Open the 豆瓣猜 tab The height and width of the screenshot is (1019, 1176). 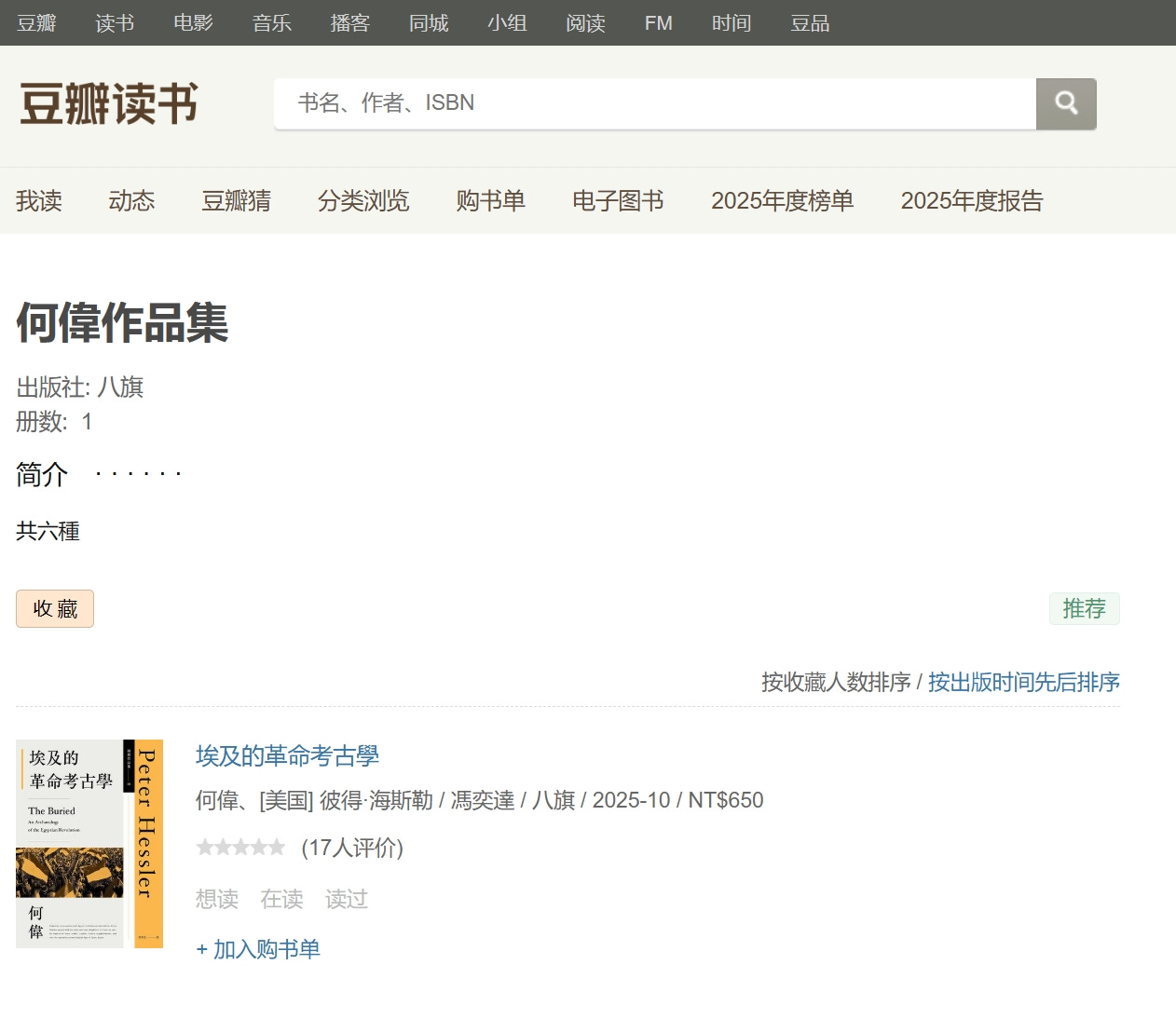point(237,201)
